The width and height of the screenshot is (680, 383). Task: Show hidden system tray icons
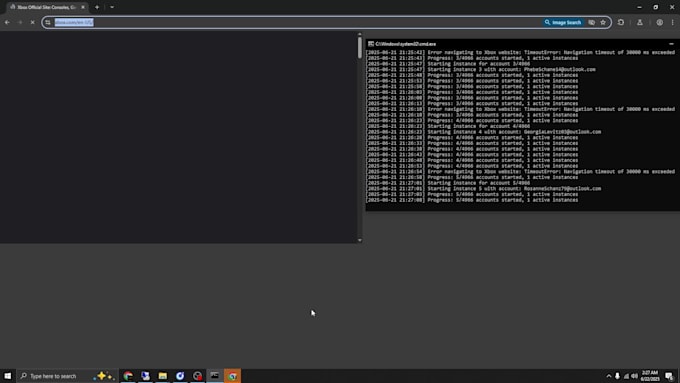tap(608, 376)
